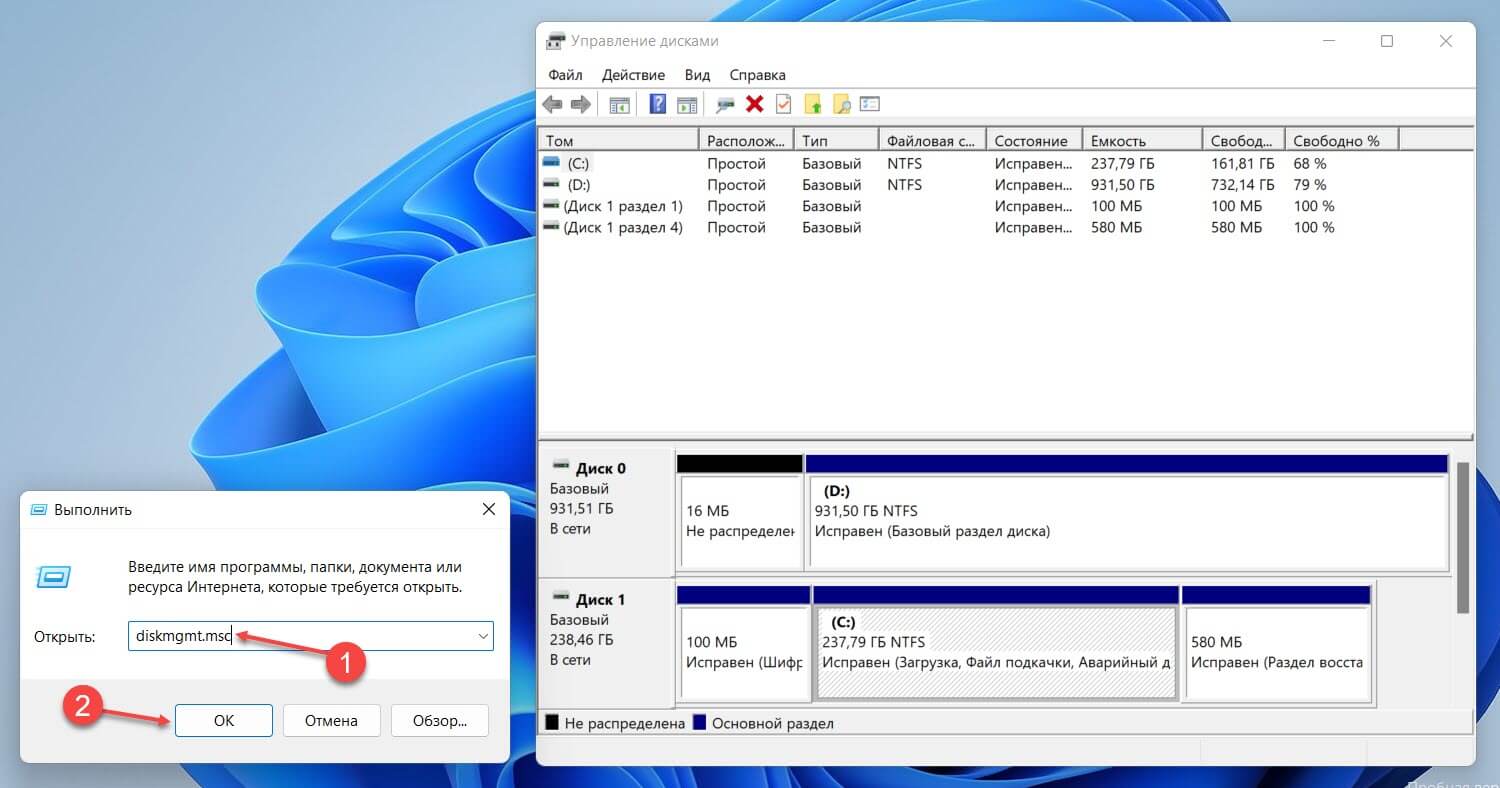Viewport: 1500px width, 788px height.
Task: Open Help via the blue question mark icon
Action: (x=658, y=104)
